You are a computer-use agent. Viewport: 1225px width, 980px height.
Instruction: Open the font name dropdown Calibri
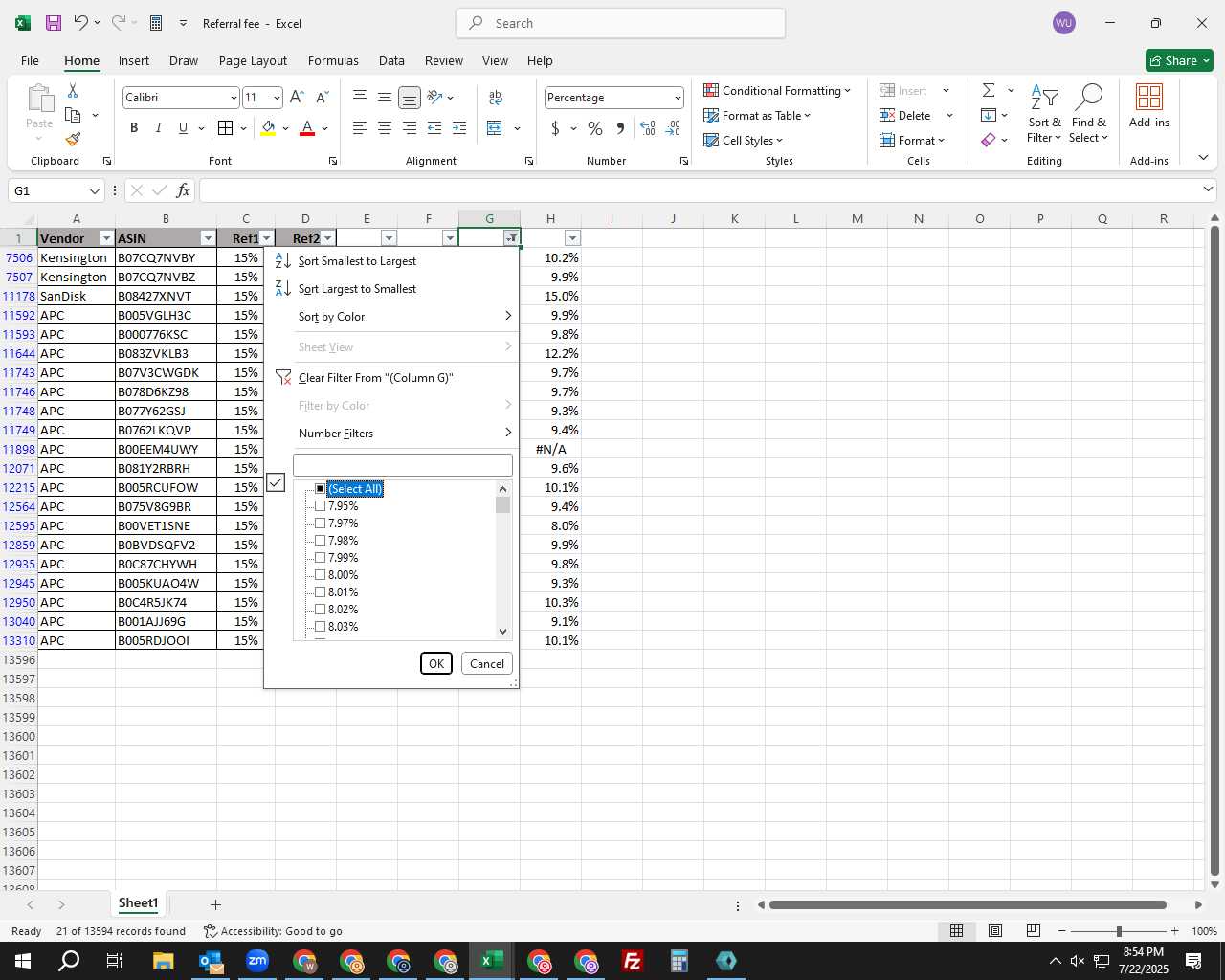tap(233, 98)
